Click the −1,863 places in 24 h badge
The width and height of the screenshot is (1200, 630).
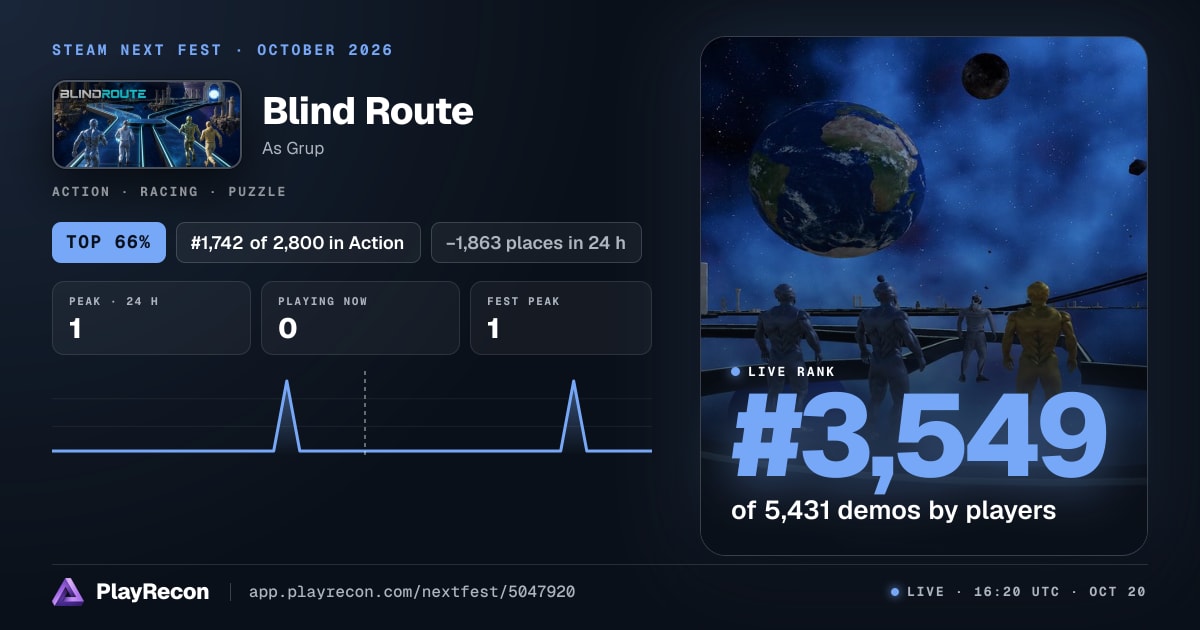pos(536,242)
